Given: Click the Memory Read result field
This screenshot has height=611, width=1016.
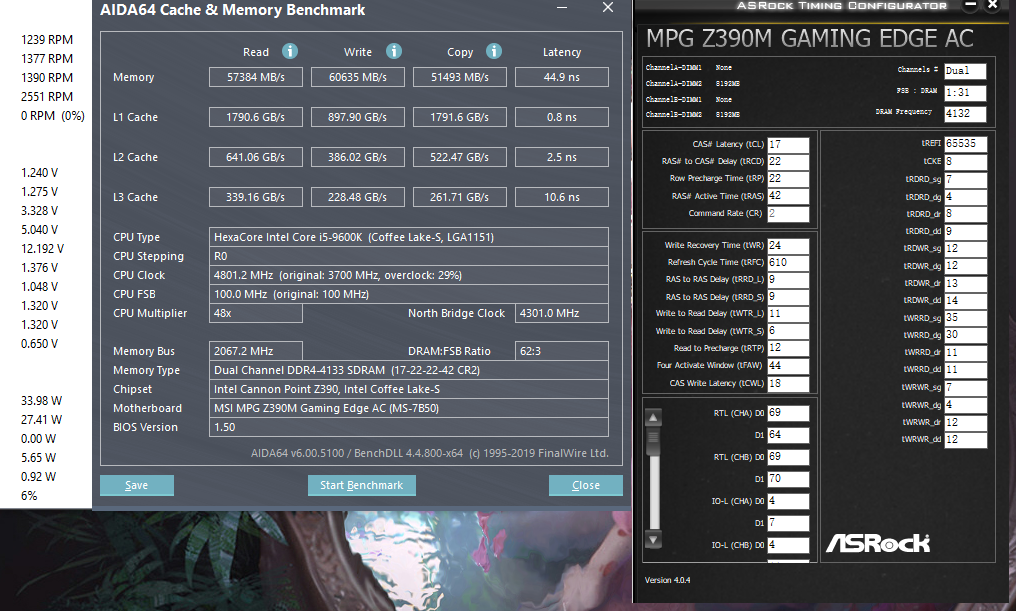Looking at the screenshot, I should 255,77.
